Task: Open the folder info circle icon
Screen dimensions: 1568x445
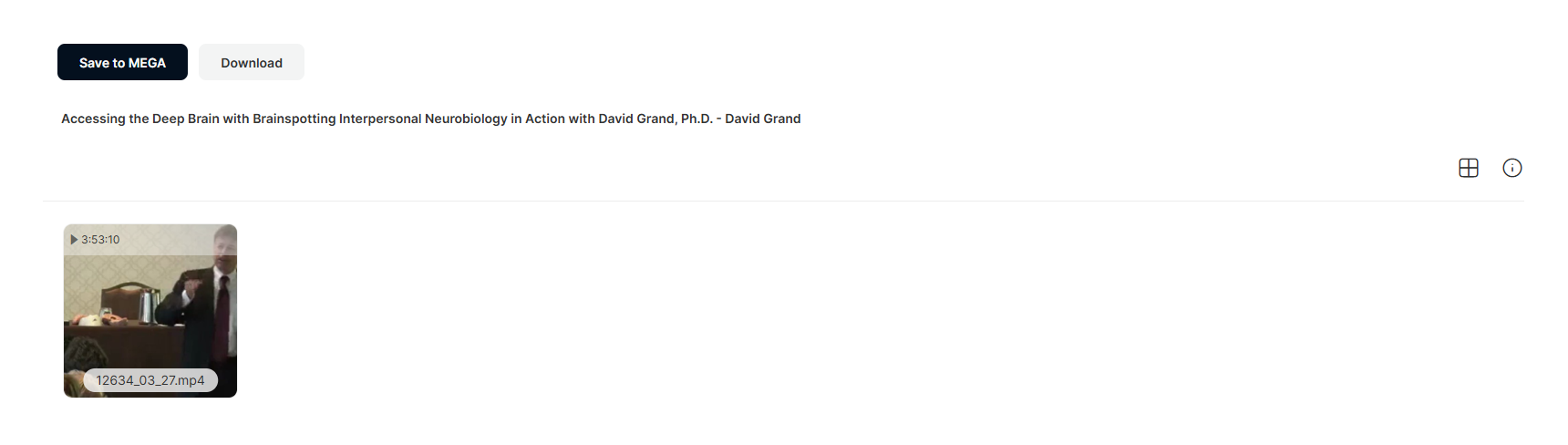Action: pos(1511,168)
